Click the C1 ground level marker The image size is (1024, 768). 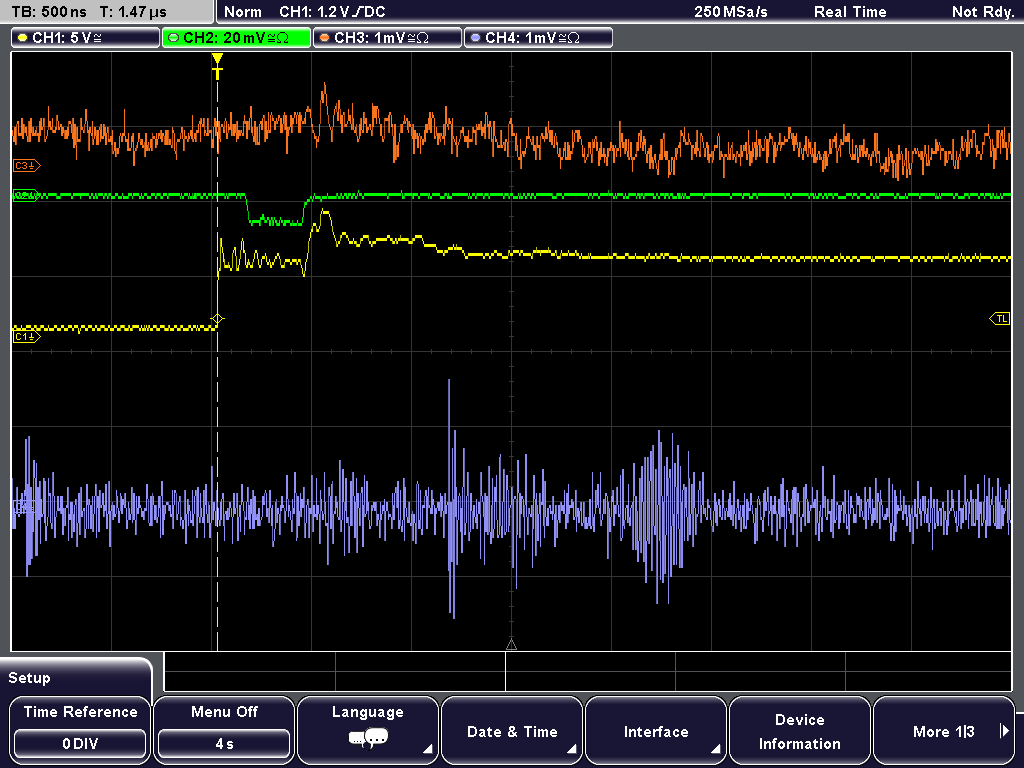[27, 336]
